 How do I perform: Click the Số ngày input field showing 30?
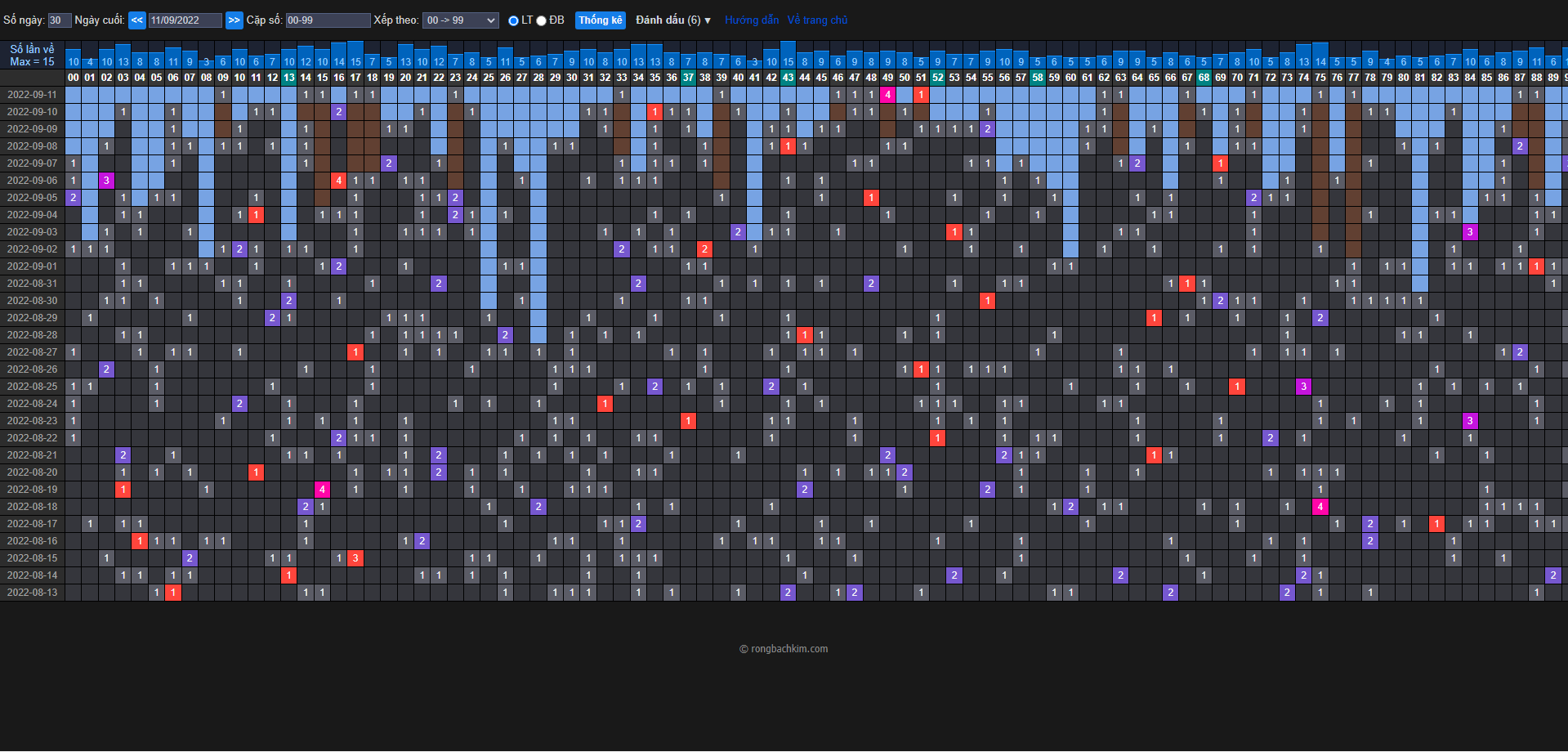click(60, 20)
